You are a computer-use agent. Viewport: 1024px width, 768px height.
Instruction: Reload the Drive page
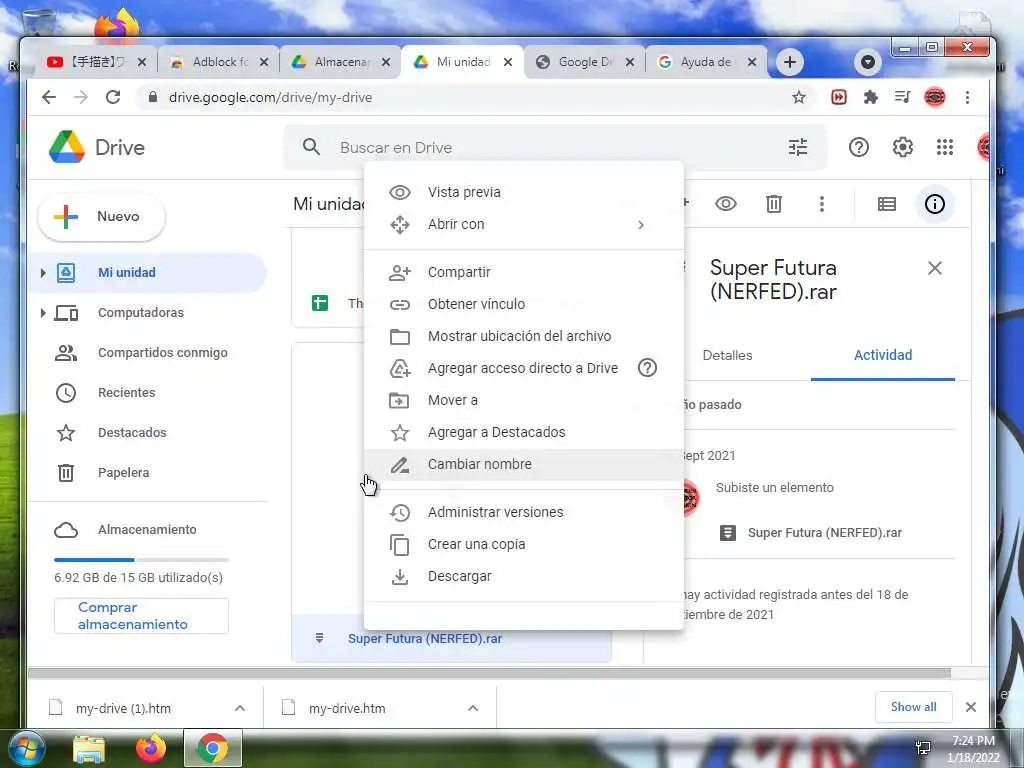click(113, 97)
